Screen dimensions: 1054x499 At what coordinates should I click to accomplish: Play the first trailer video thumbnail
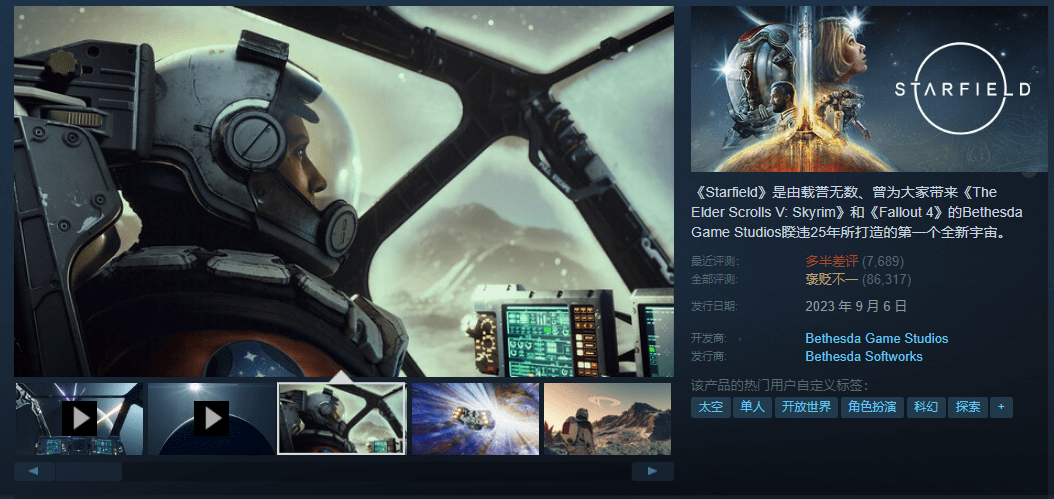[79, 418]
